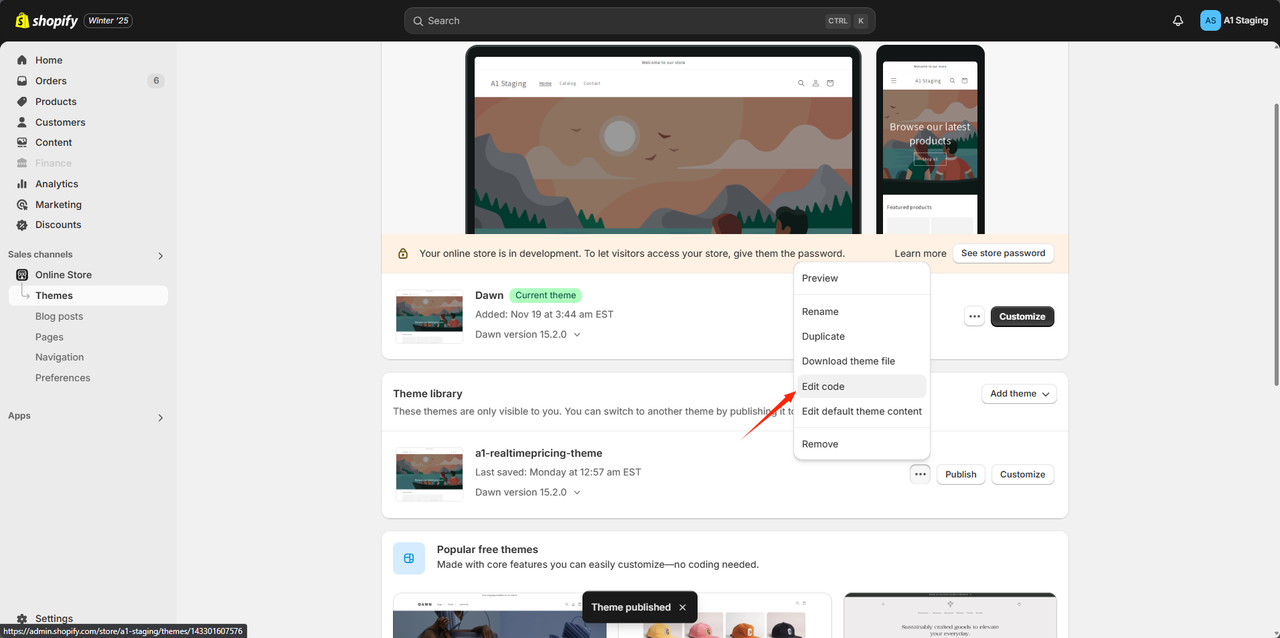The height and width of the screenshot is (638, 1280).
Task: Open the A1 Staging account menu
Action: point(1234,20)
